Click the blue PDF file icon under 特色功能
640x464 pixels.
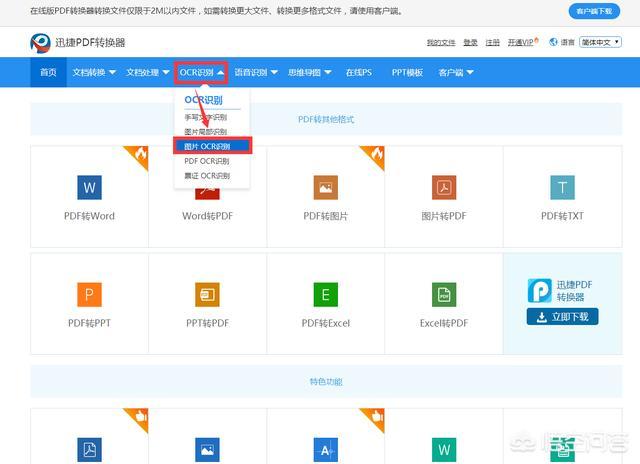click(89, 450)
